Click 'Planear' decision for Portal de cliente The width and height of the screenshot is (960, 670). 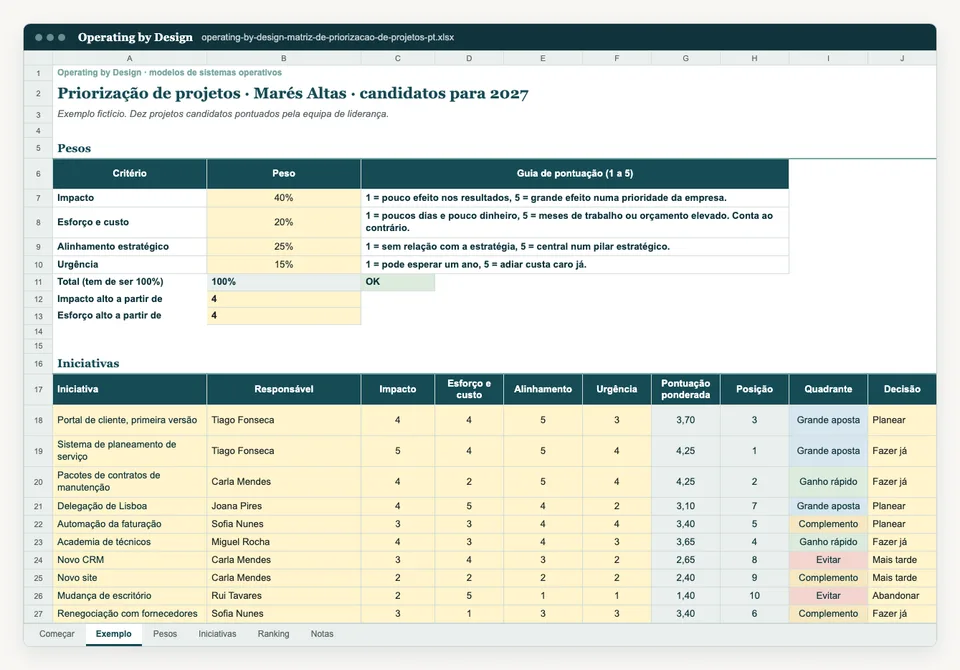[902, 420]
